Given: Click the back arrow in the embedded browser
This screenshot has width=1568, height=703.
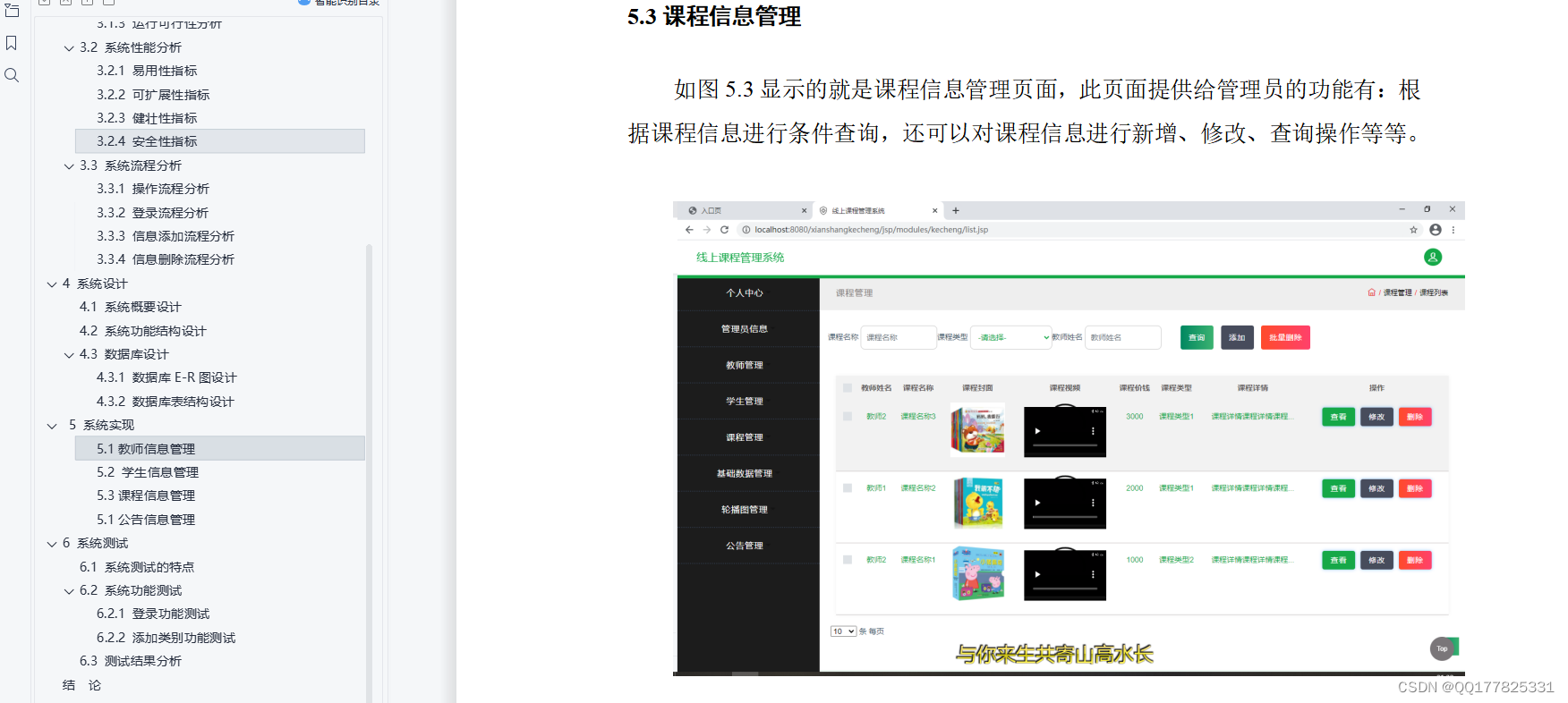Looking at the screenshot, I should 689,230.
